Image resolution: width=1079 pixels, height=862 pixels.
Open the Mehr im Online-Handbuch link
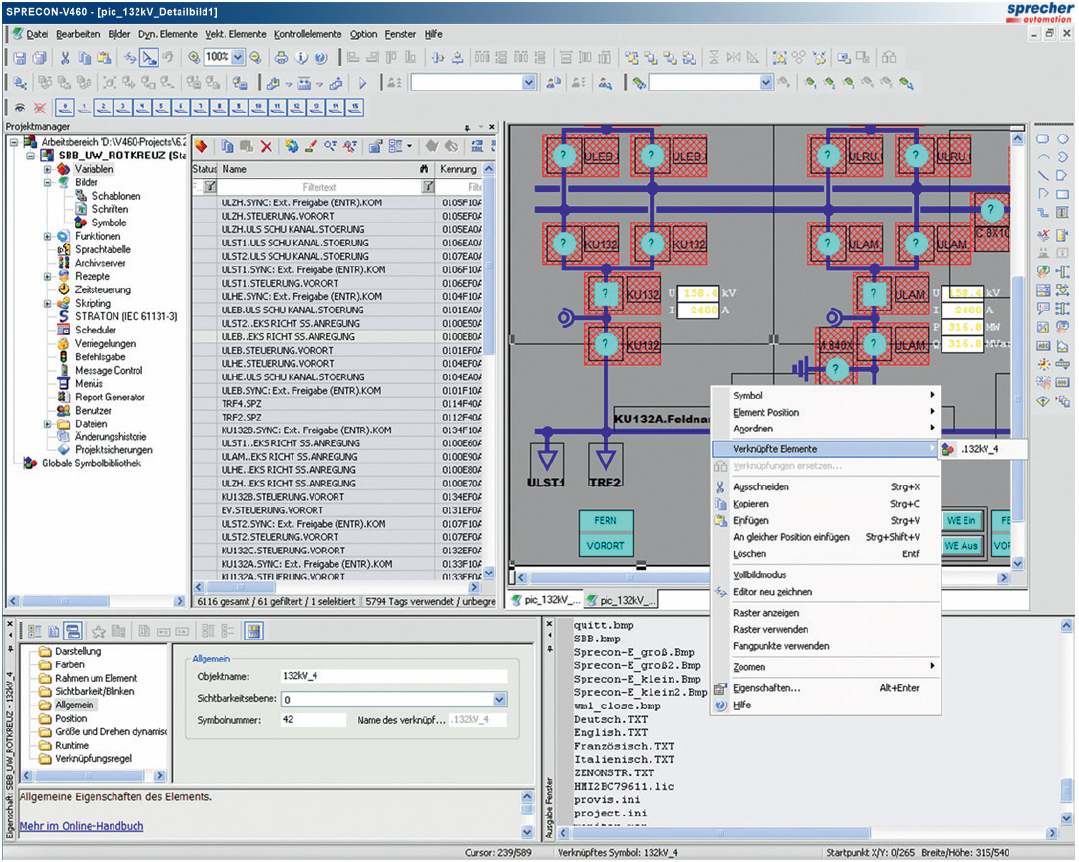coord(81,826)
